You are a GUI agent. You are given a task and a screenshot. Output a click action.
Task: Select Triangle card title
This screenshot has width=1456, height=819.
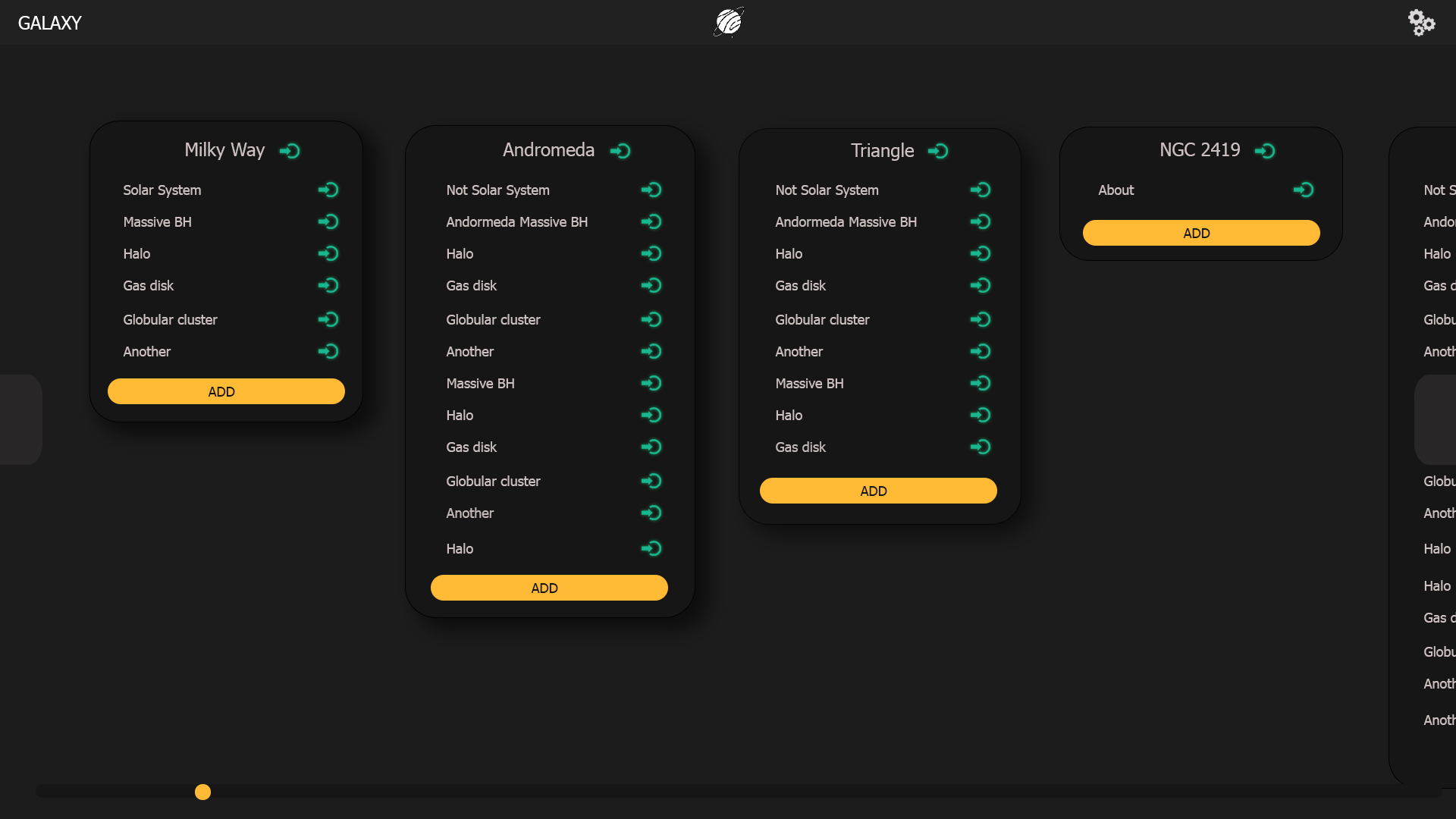[883, 150]
